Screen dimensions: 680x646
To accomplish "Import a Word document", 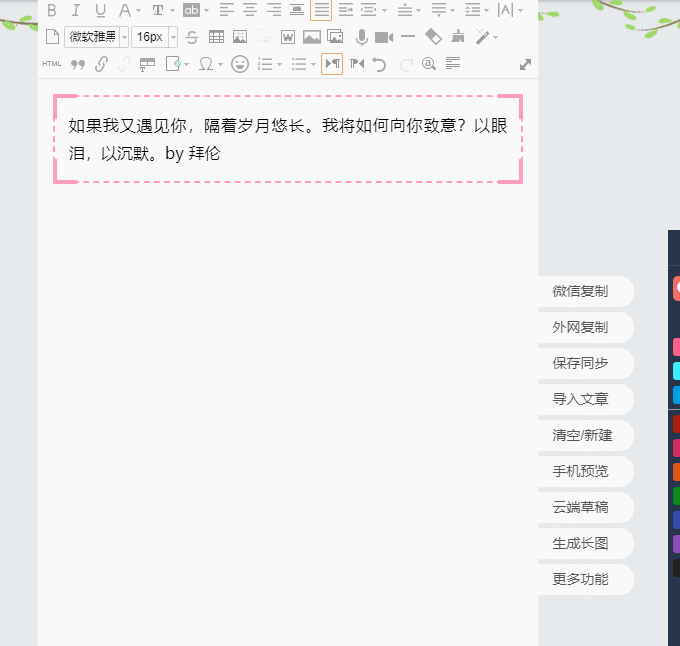I will tap(288, 37).
